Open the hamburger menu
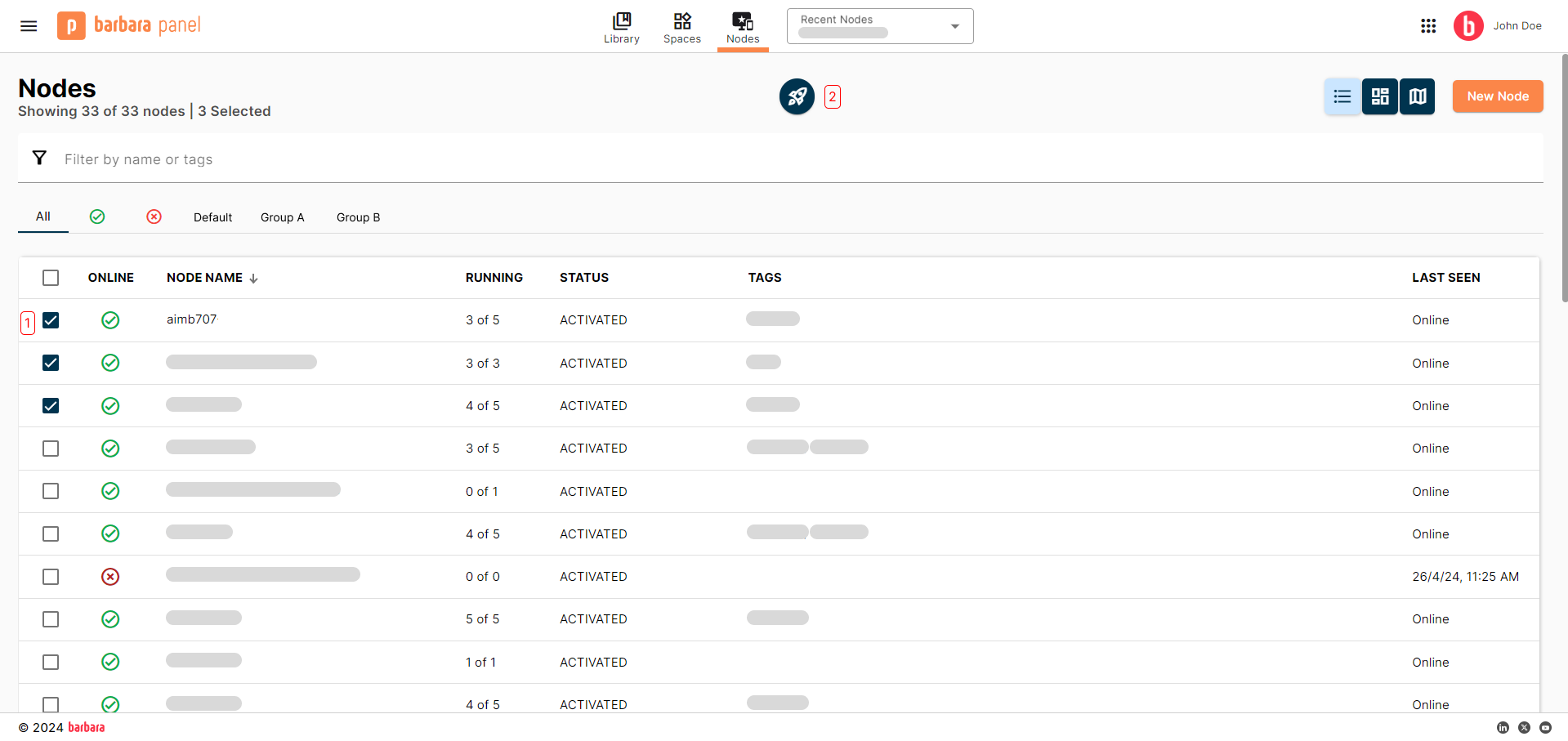This screenshot has height=741, width=1568. [x=28, y=25]
